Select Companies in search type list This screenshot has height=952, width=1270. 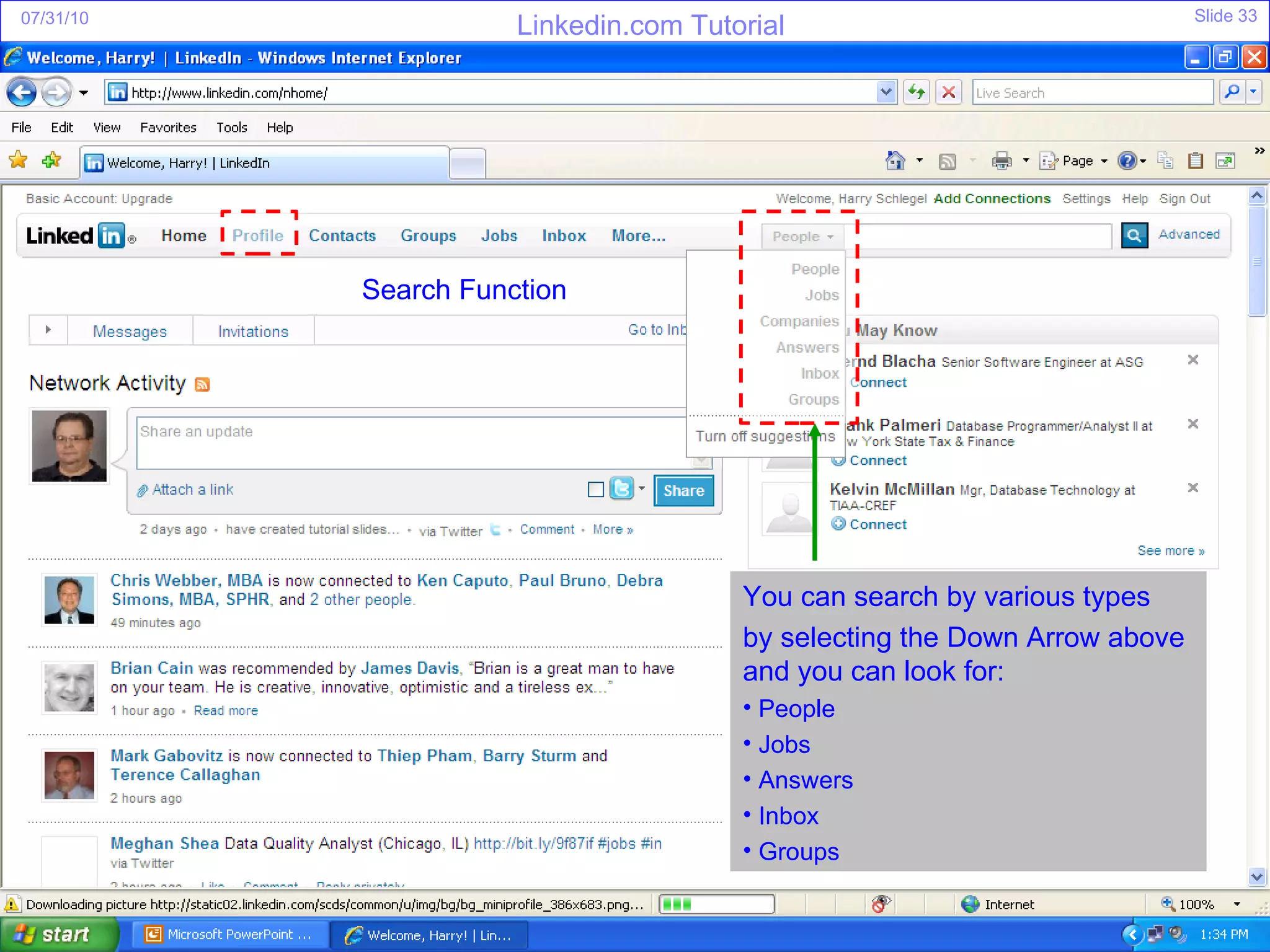799,322
